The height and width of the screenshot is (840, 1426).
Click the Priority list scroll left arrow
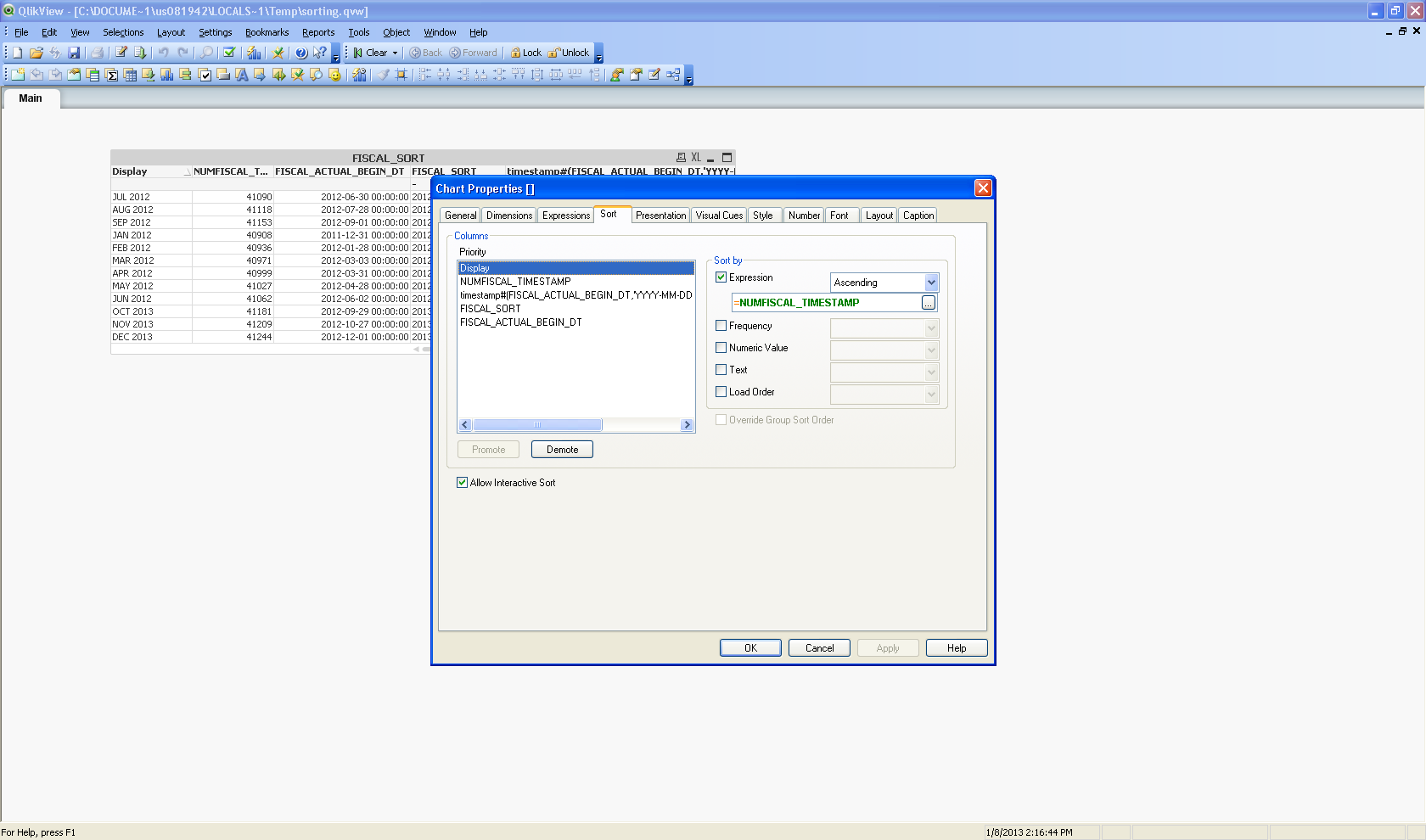click(x=465, y=425)
